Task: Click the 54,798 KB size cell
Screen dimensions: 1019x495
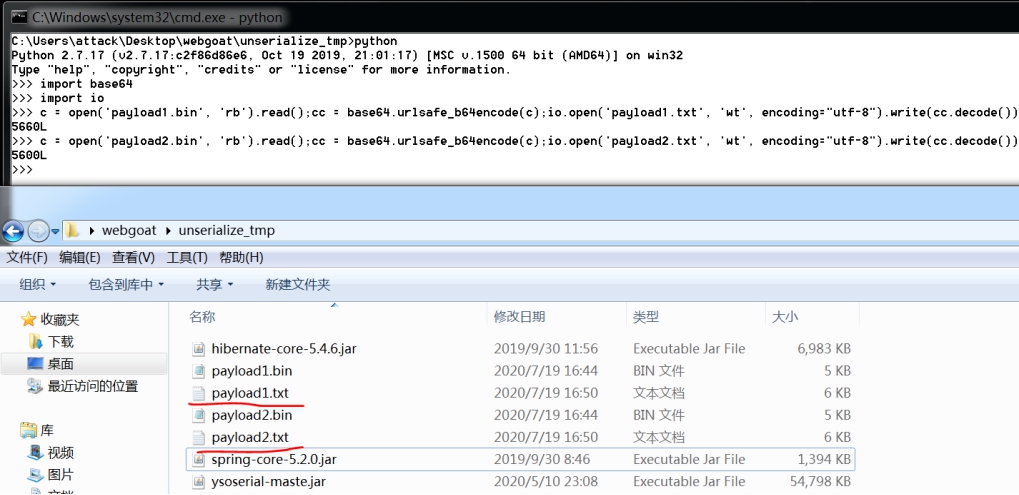Action: coord(819,481)
